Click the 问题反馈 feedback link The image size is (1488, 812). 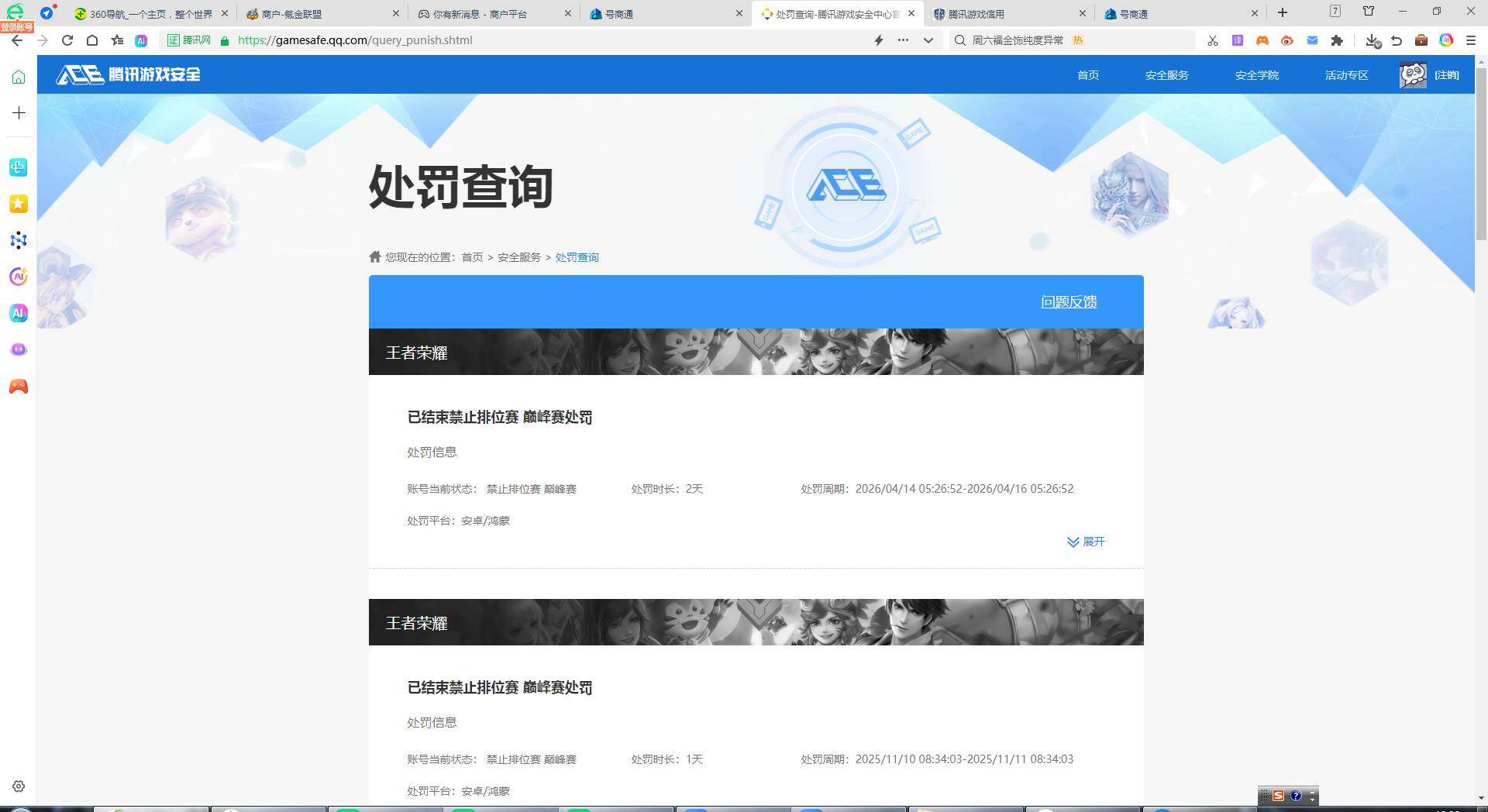(x=1069, y=301)
